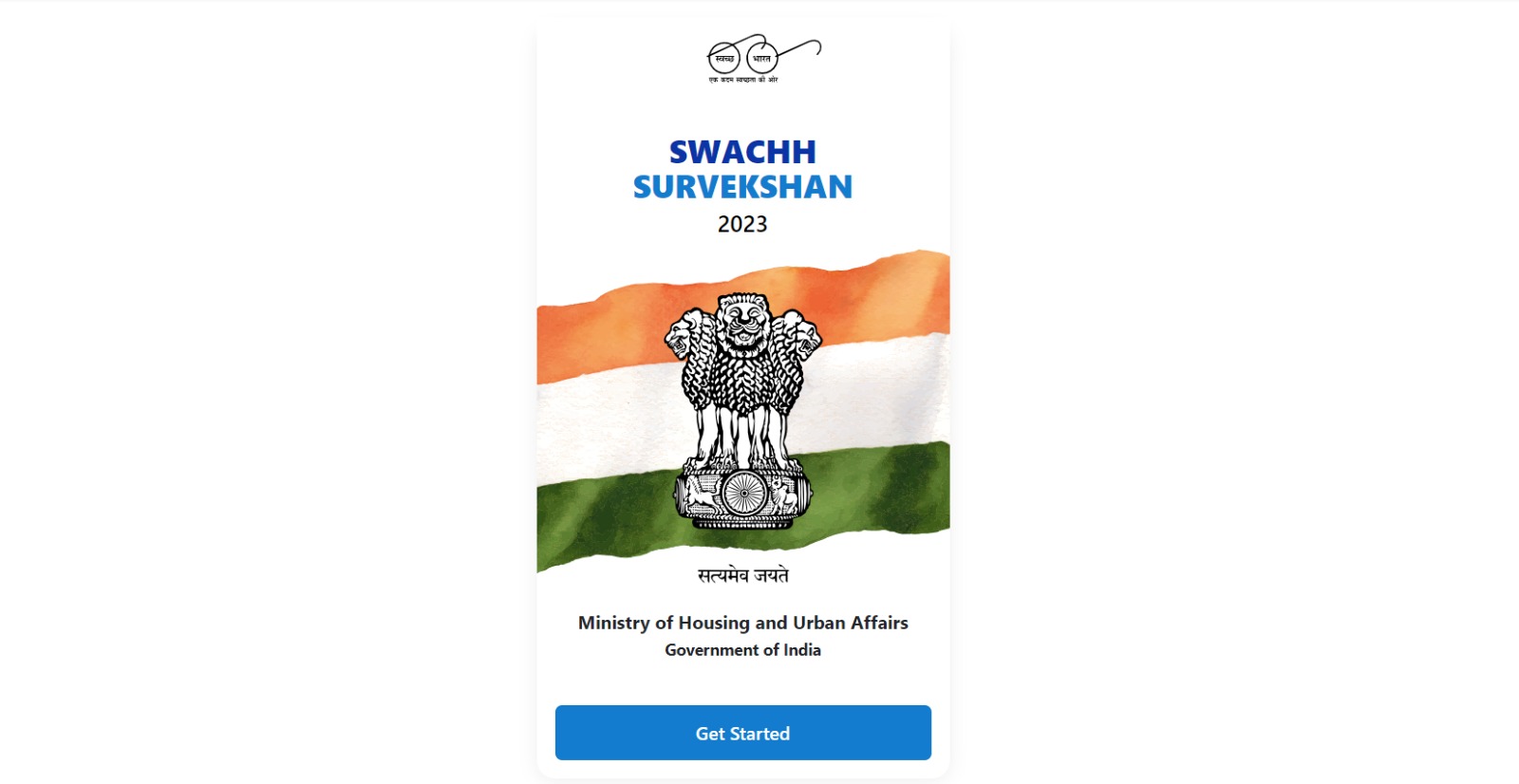Screen dimensions: 1519x784
Task: Click the Government of India text
Action: (x=742, y=650)
